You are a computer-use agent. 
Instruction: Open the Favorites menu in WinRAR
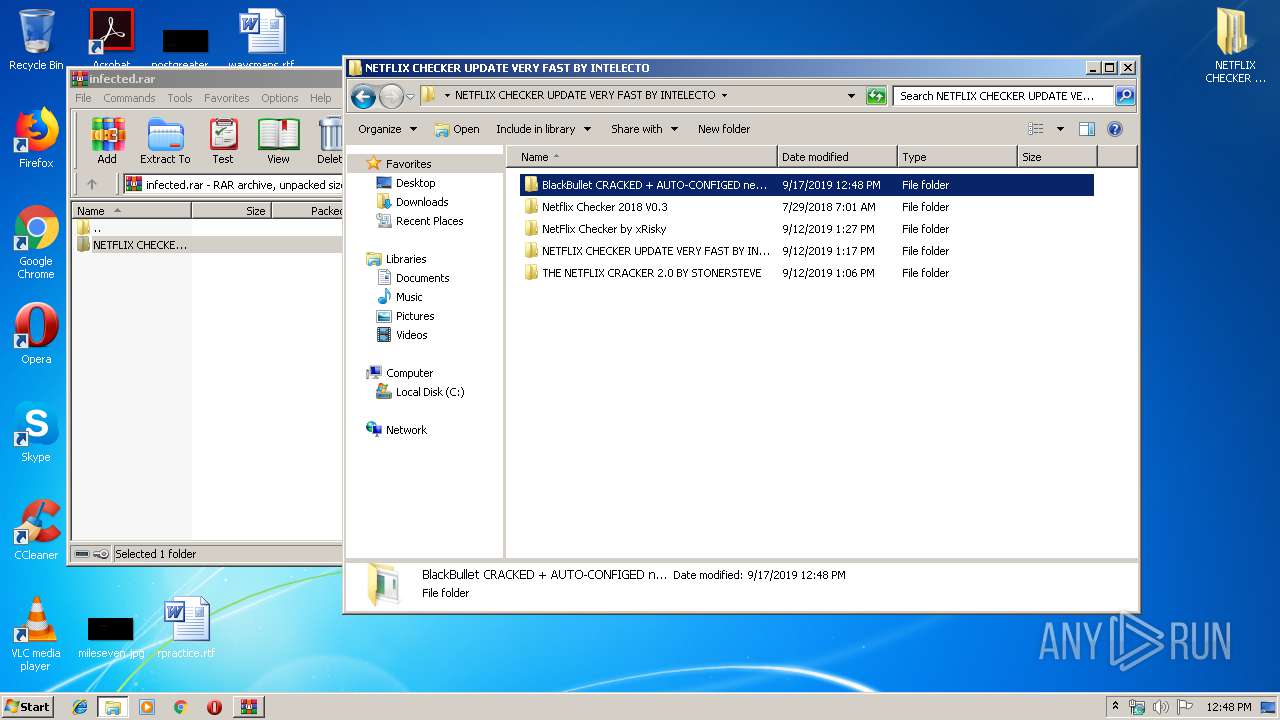tap(227, 98)
